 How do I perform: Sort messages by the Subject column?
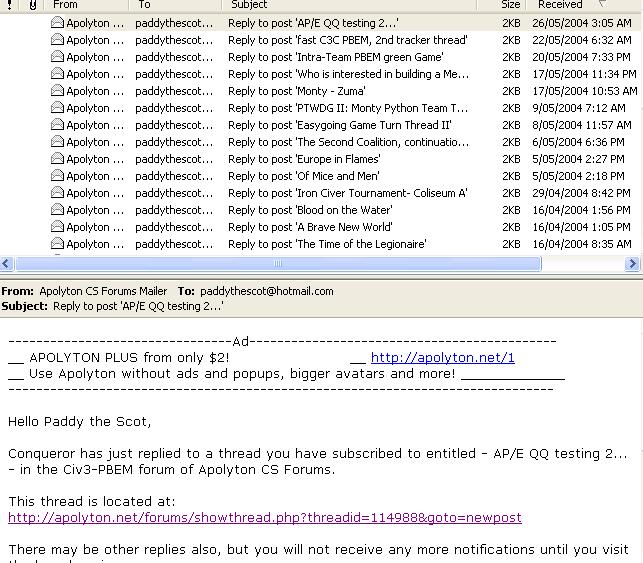pyautogui.click(x=349, y=5)
